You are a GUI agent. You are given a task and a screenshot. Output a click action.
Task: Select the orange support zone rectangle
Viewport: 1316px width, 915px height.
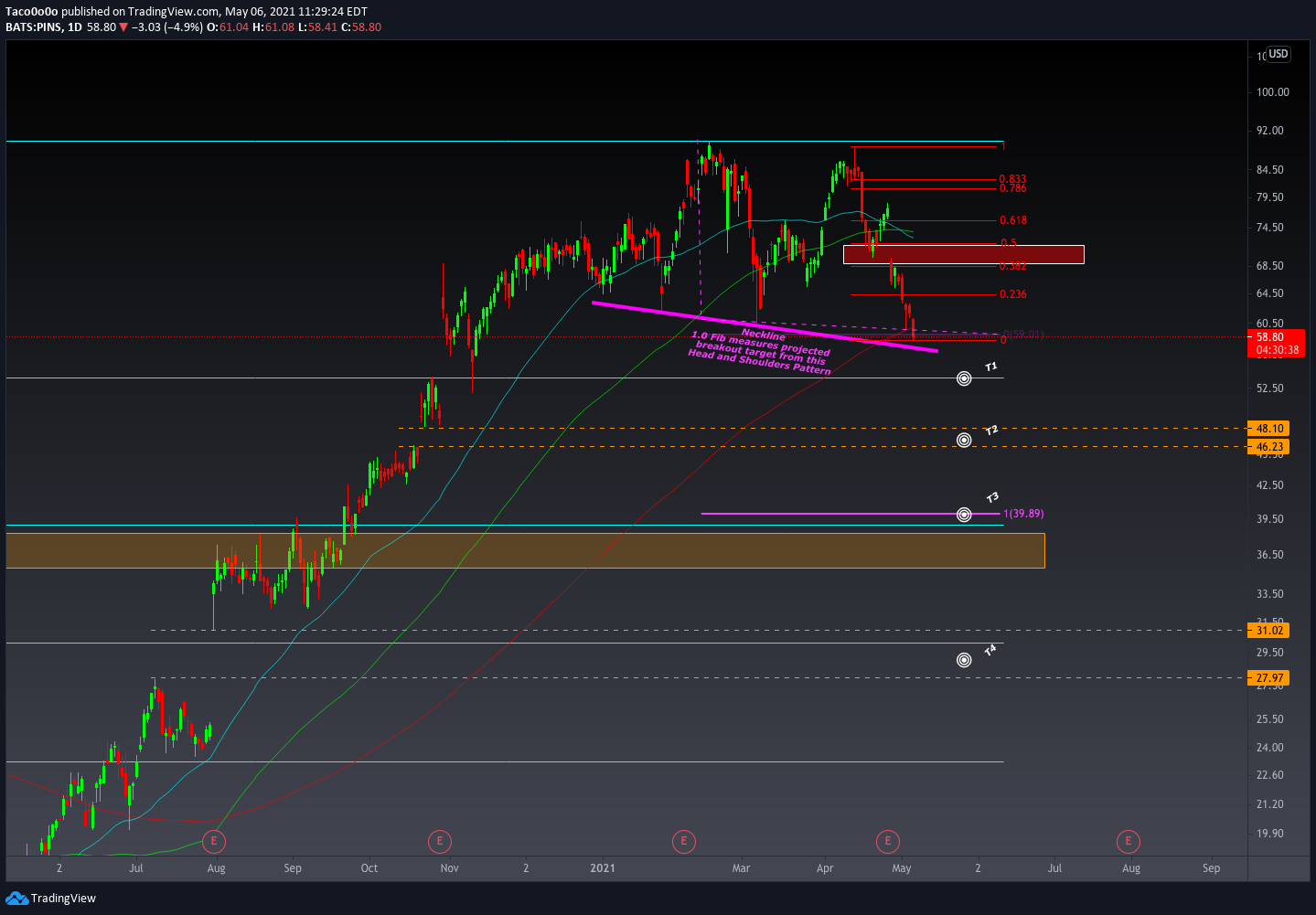(x=525, y=550)
